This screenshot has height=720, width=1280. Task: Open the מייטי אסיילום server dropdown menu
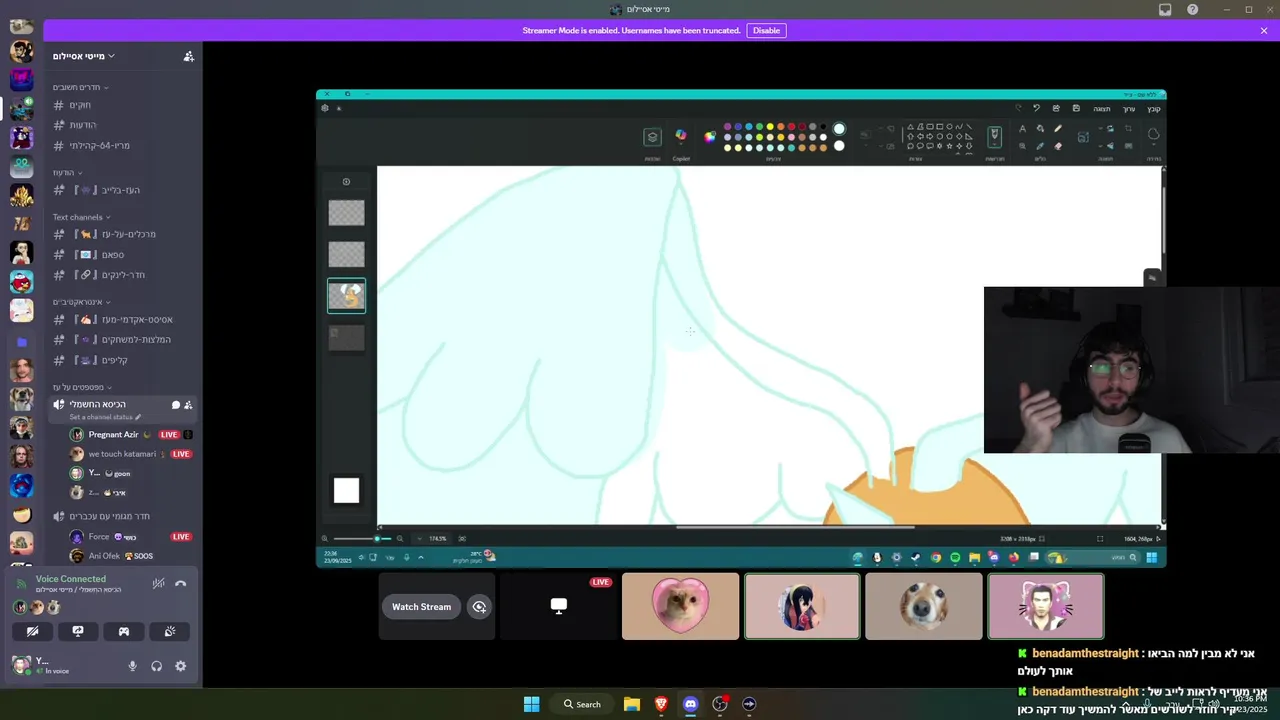(x=84, y=56)
